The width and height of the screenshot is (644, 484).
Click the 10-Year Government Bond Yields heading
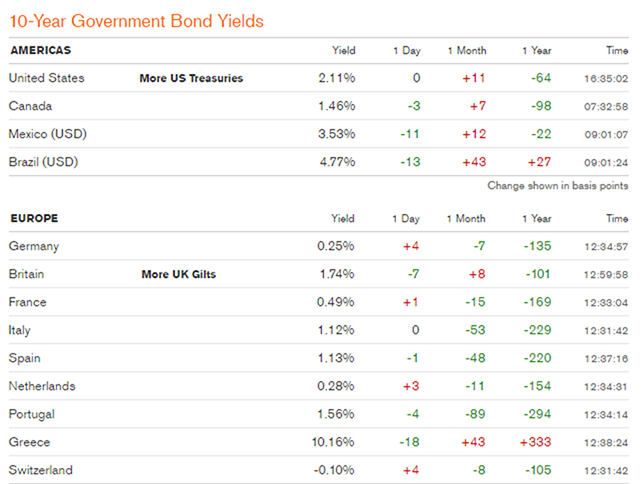137,20
